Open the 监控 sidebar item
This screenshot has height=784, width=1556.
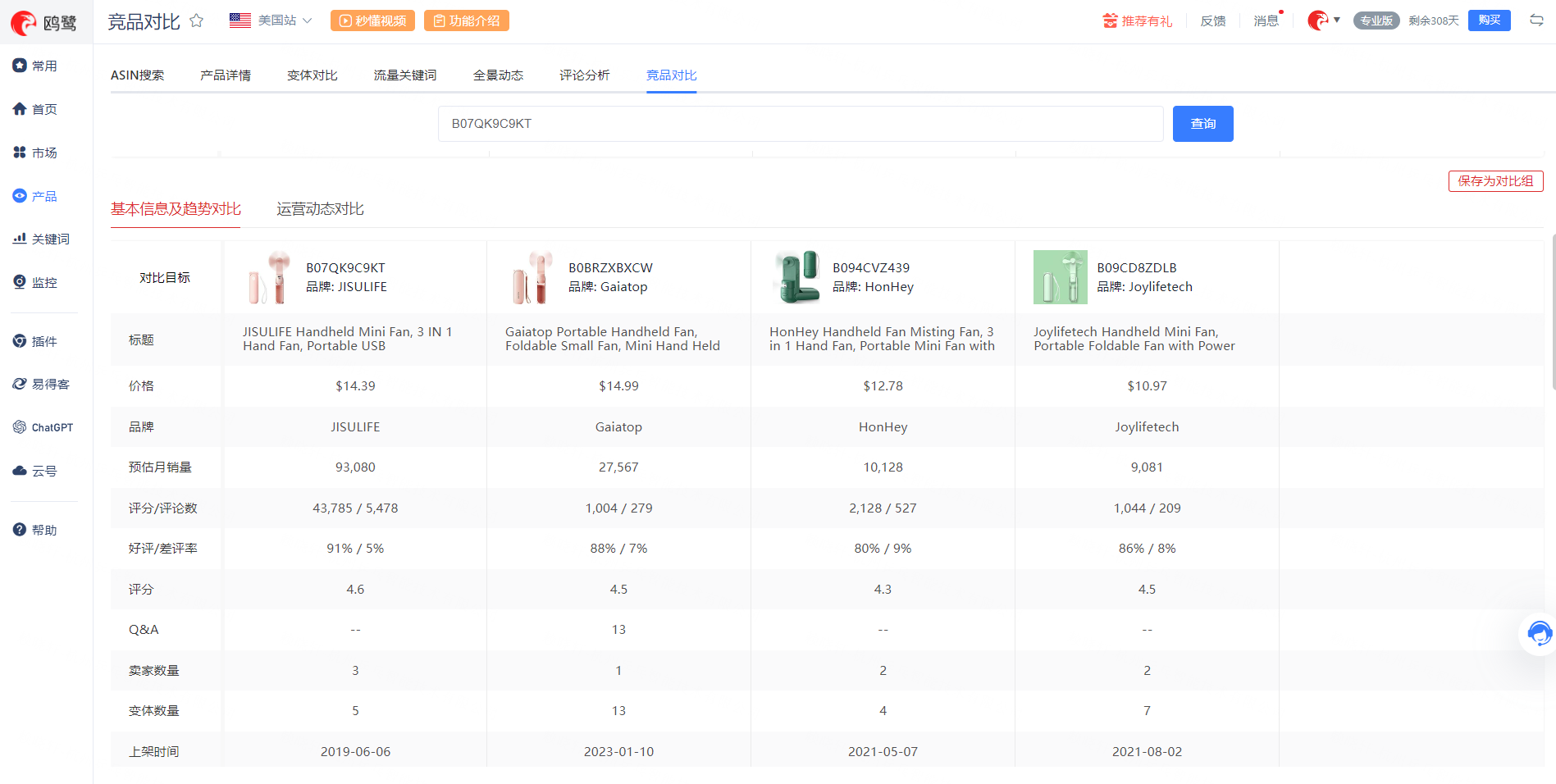point(35,282)
